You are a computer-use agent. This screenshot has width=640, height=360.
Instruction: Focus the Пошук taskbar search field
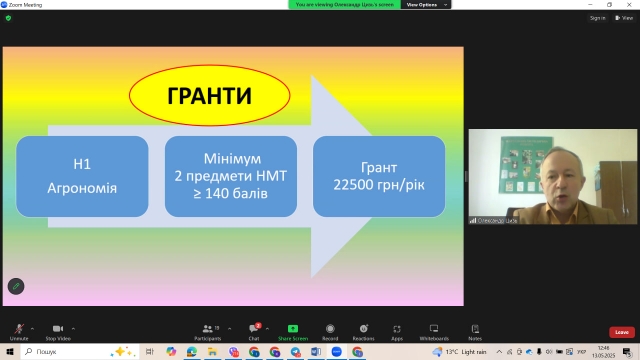[x=80, y=351]
